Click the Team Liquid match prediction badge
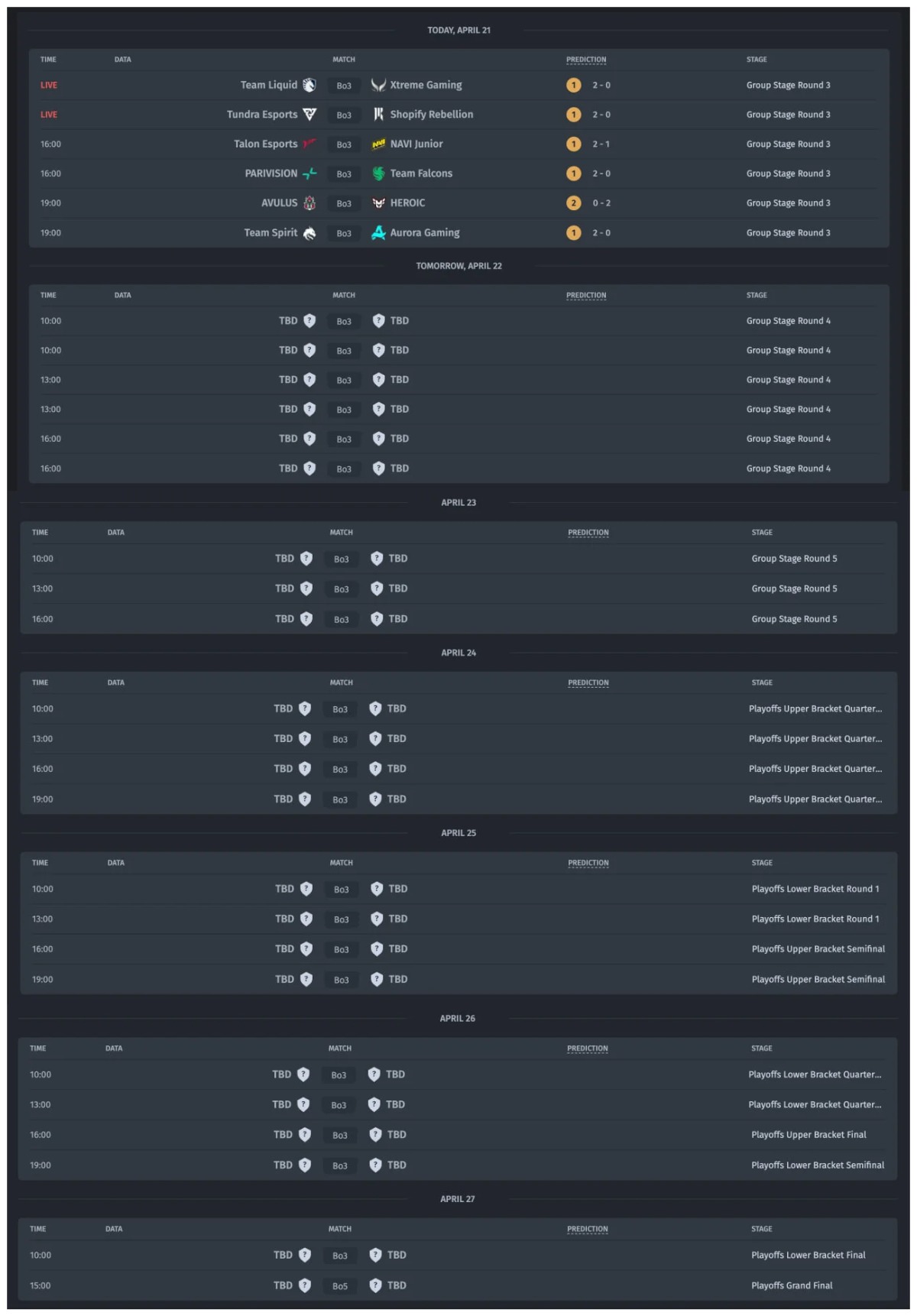The height and width of the screenshot is (1316, 917). pos(574,85)
